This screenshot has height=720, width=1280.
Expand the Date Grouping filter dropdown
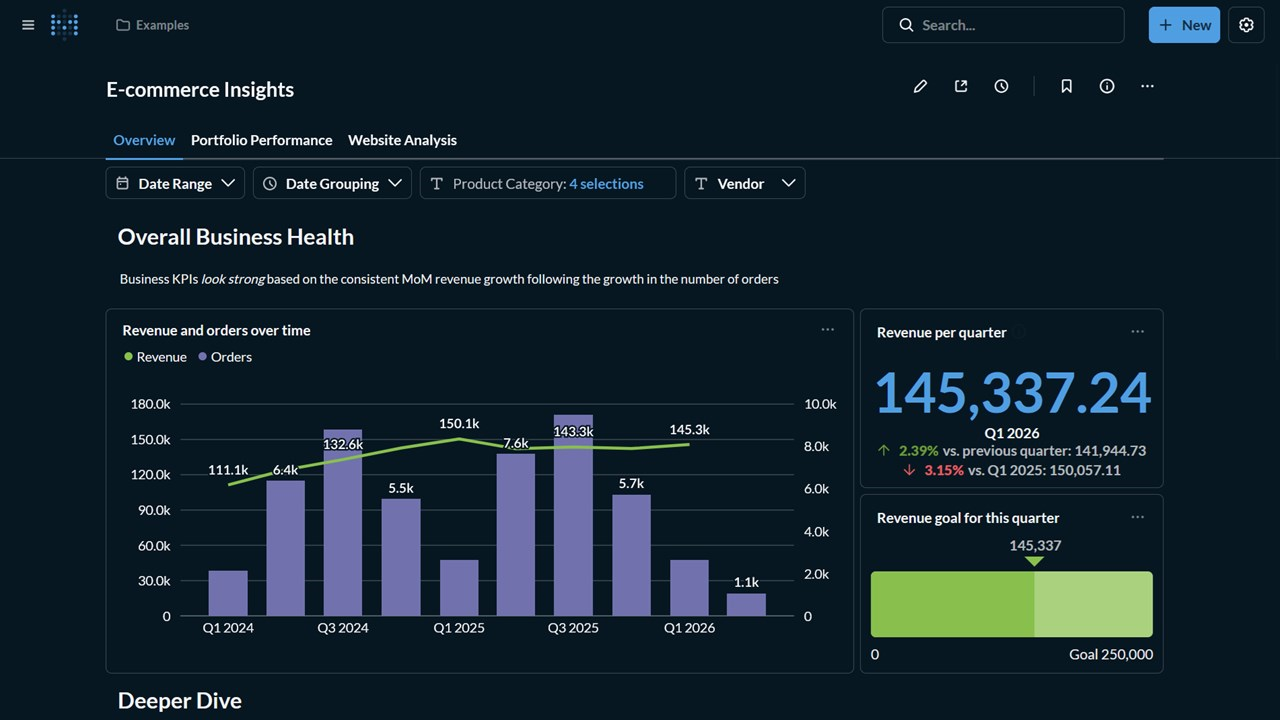pyautogui.click(x=332, y=184)
